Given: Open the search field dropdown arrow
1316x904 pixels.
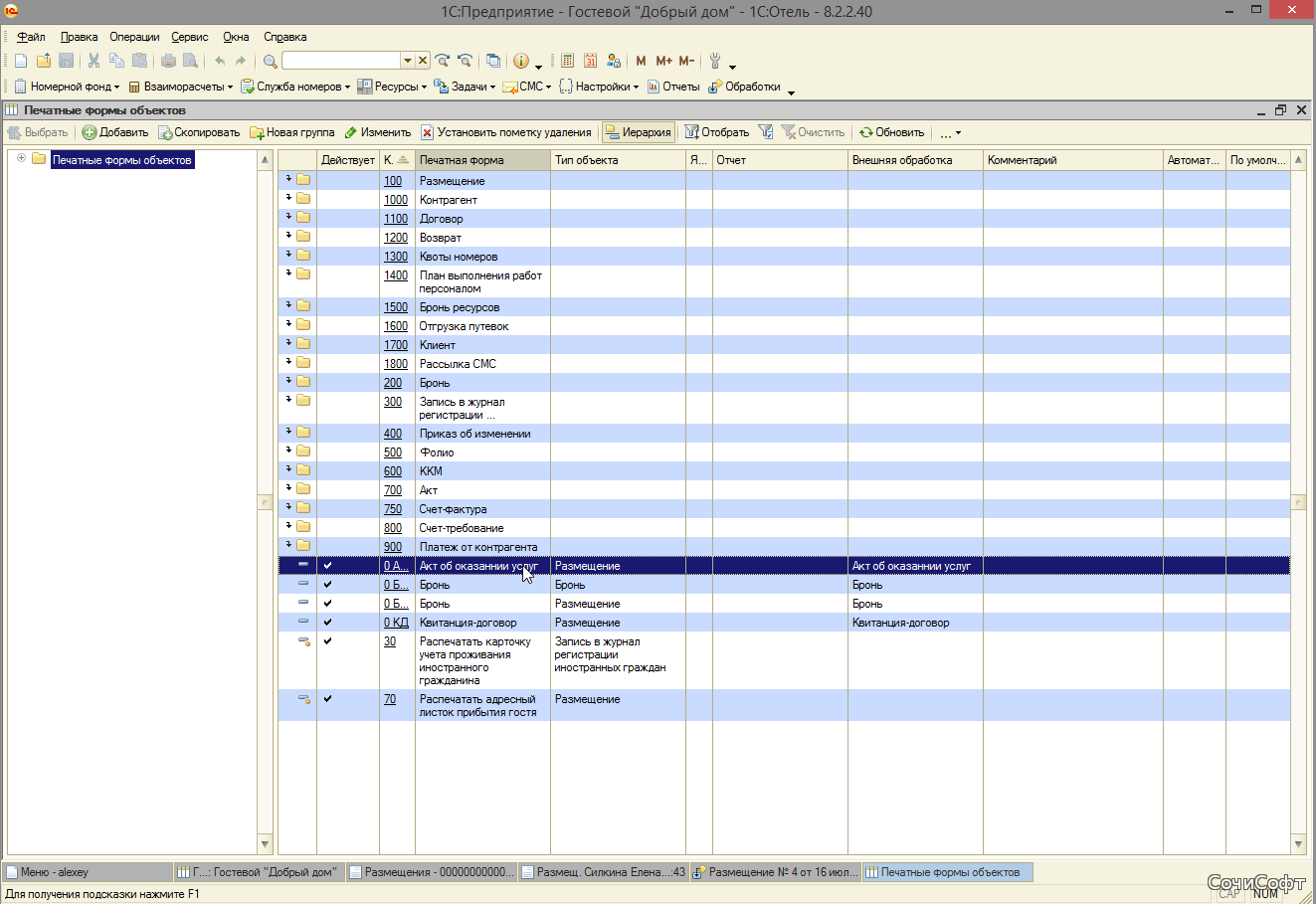Looking at the screenshot, I should click(407, 61).
